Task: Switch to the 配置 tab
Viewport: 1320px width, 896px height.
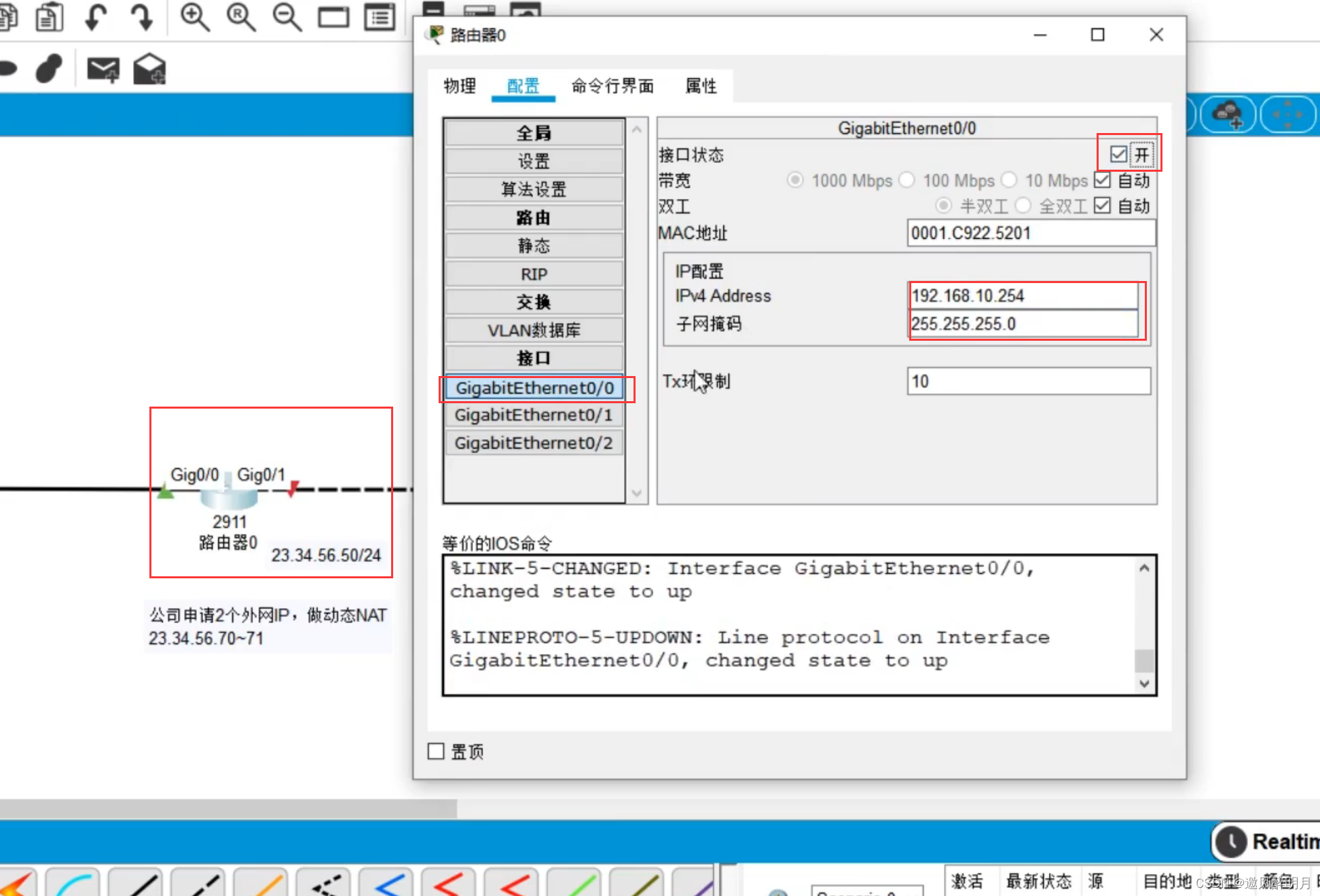Action: (523, 86)
